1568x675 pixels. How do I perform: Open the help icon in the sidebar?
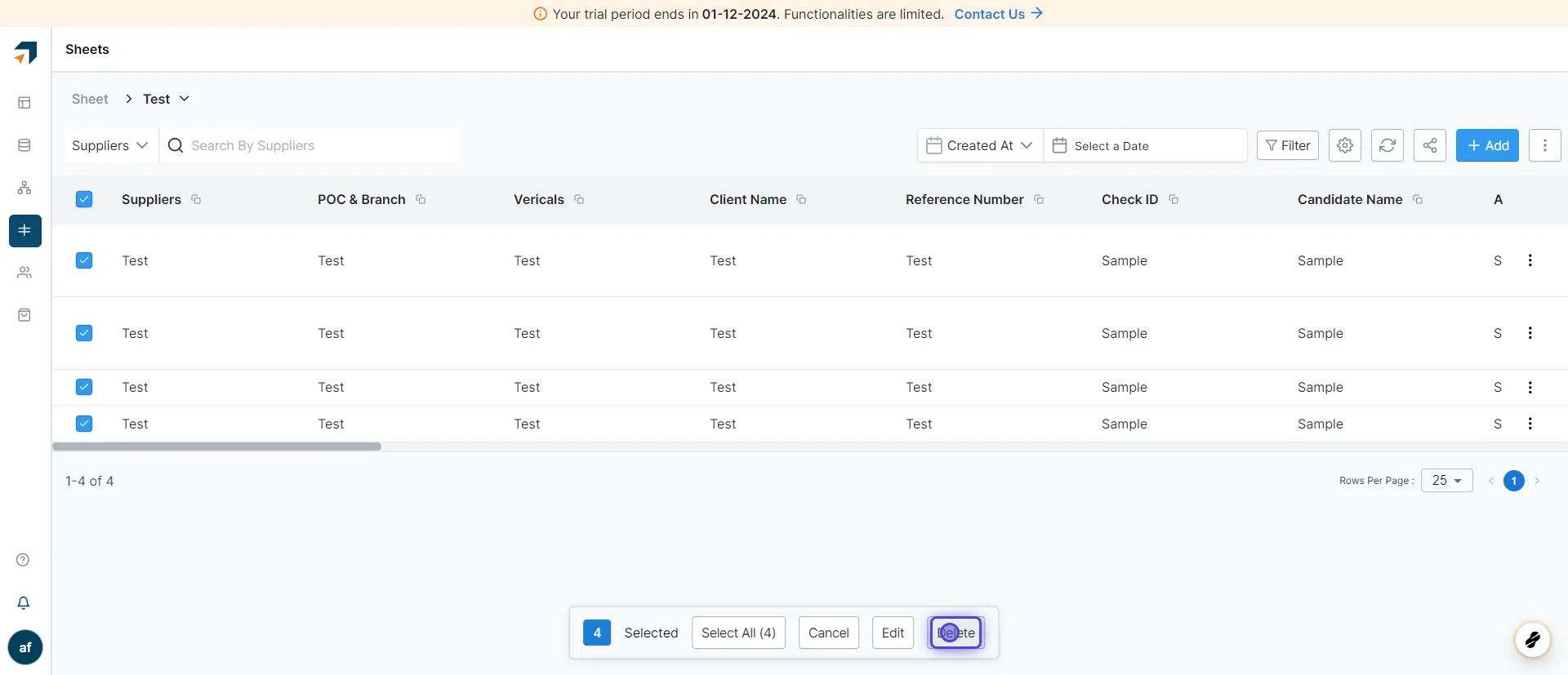pos(23,560)
